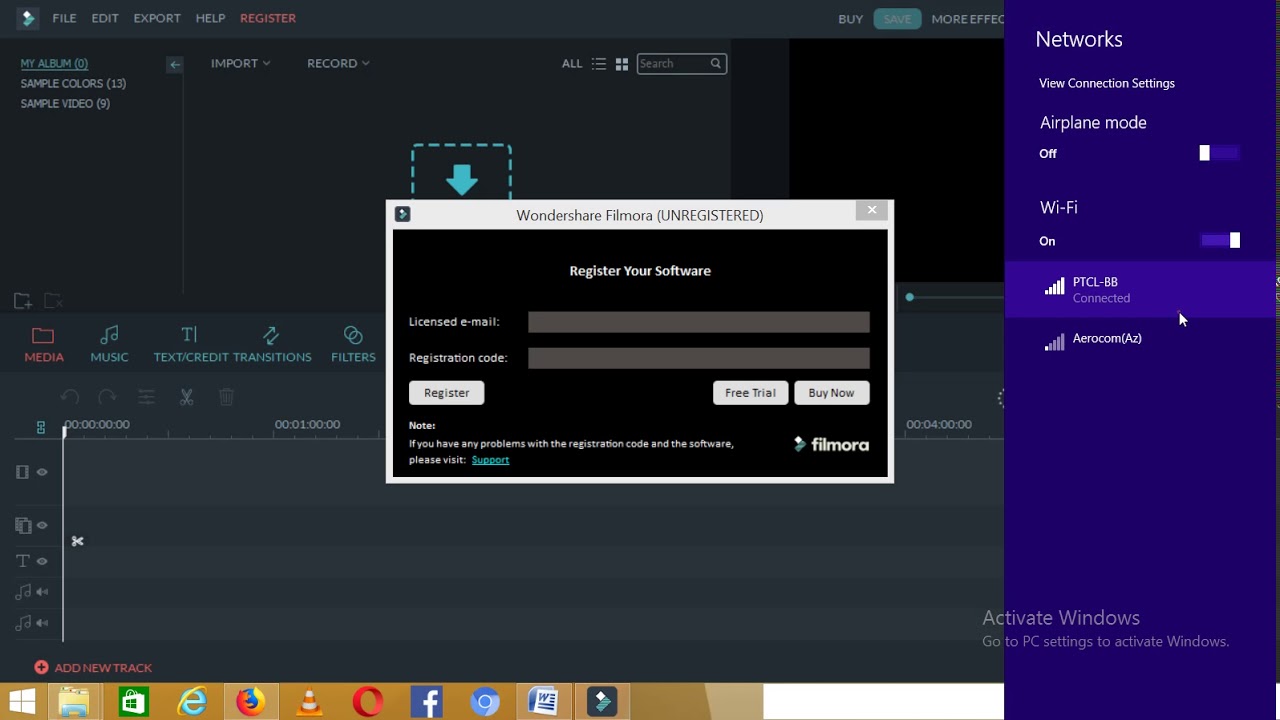Switch media library to grid view
The height and width of the screenshot is (720, 1280).
point(622,63)
